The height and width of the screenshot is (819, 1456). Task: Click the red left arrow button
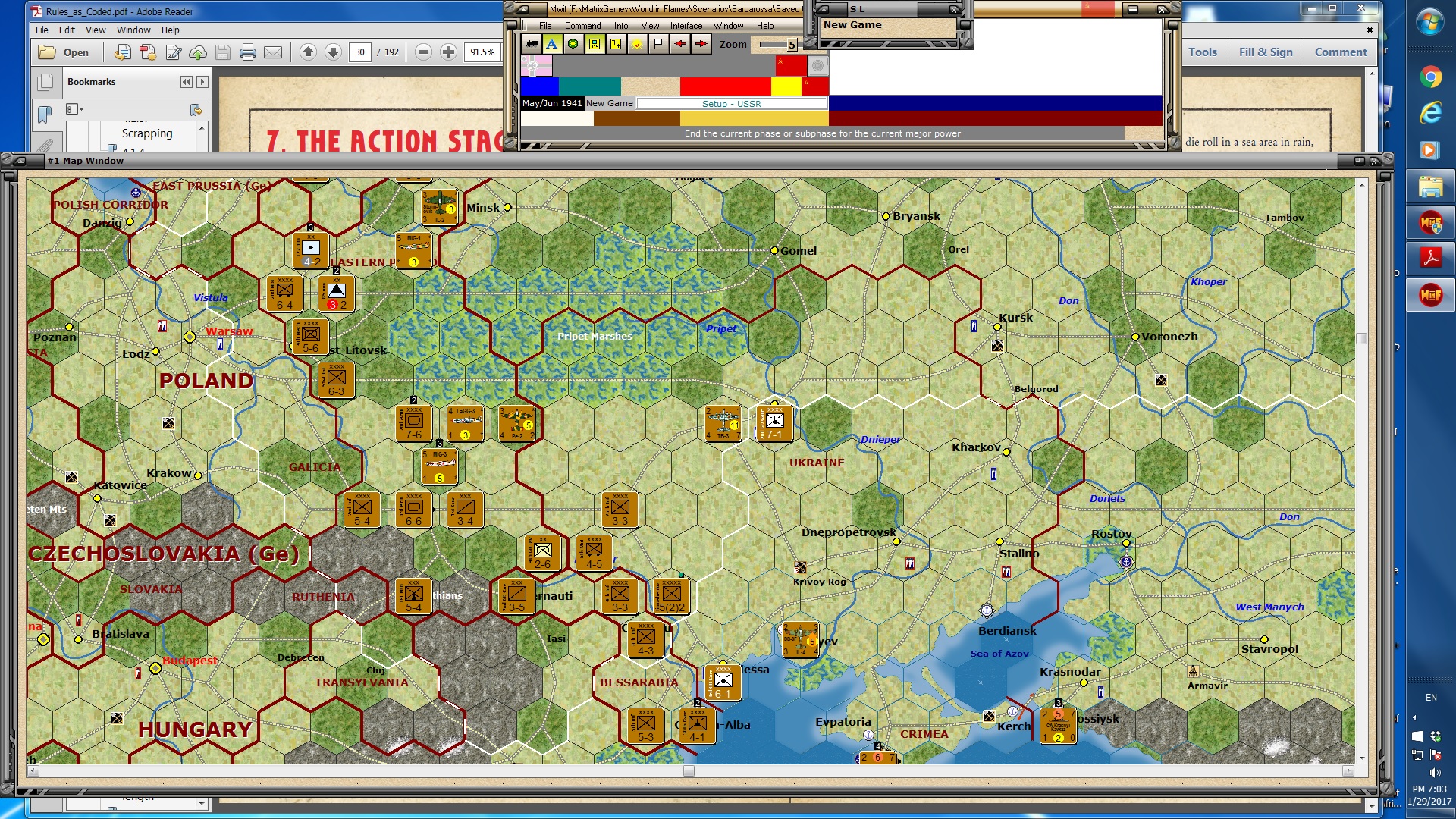(x=680, y=44)
